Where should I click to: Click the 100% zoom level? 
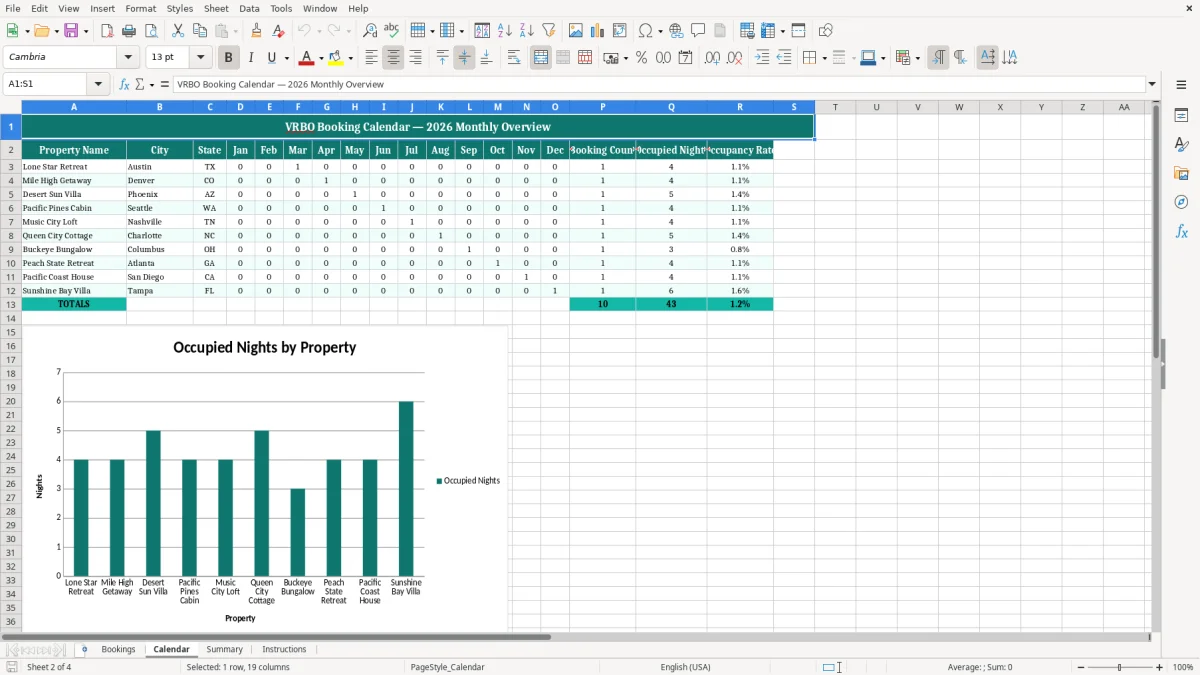(x=1182, y=667)
